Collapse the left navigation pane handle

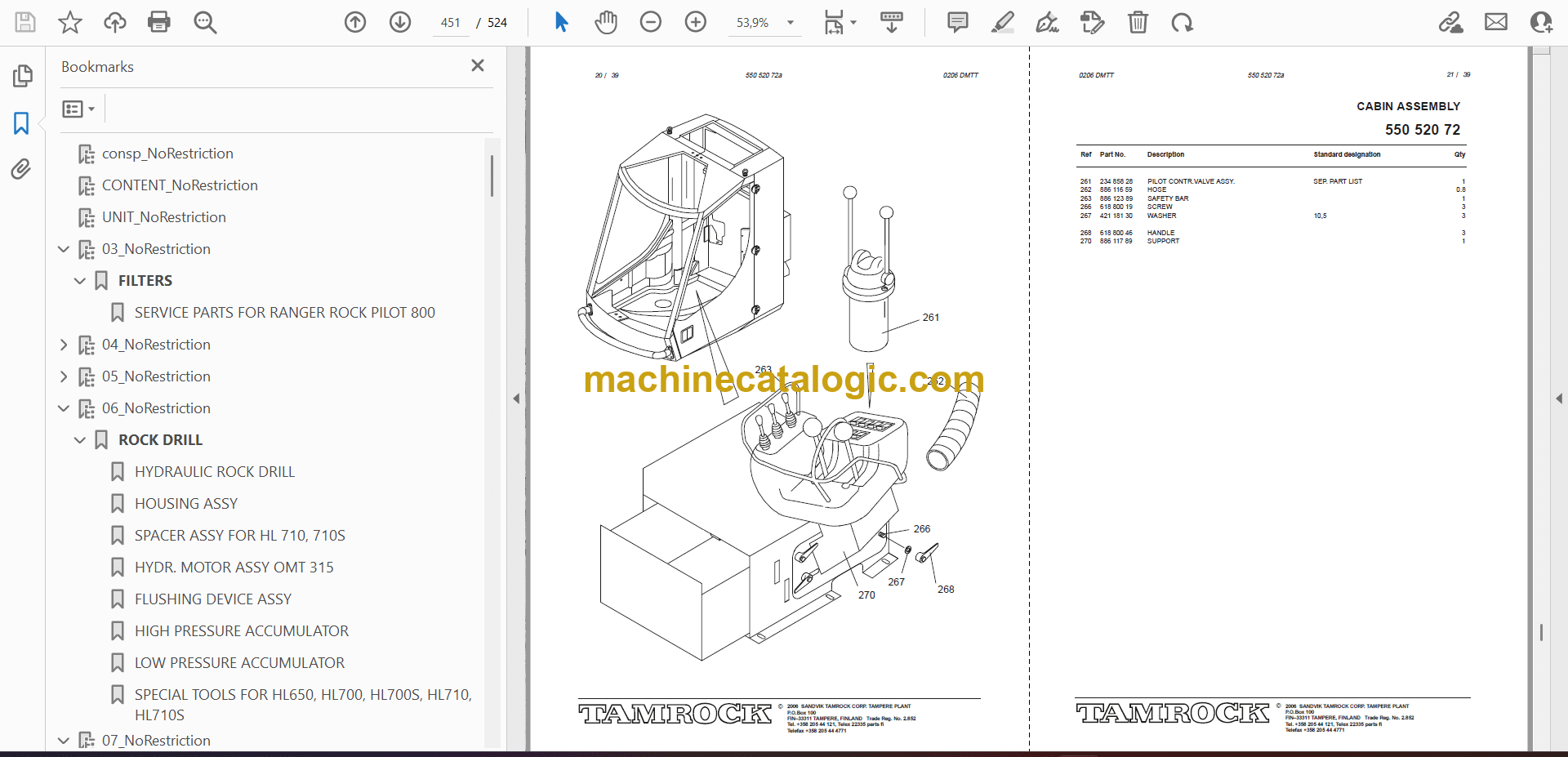tap(516, 399)
